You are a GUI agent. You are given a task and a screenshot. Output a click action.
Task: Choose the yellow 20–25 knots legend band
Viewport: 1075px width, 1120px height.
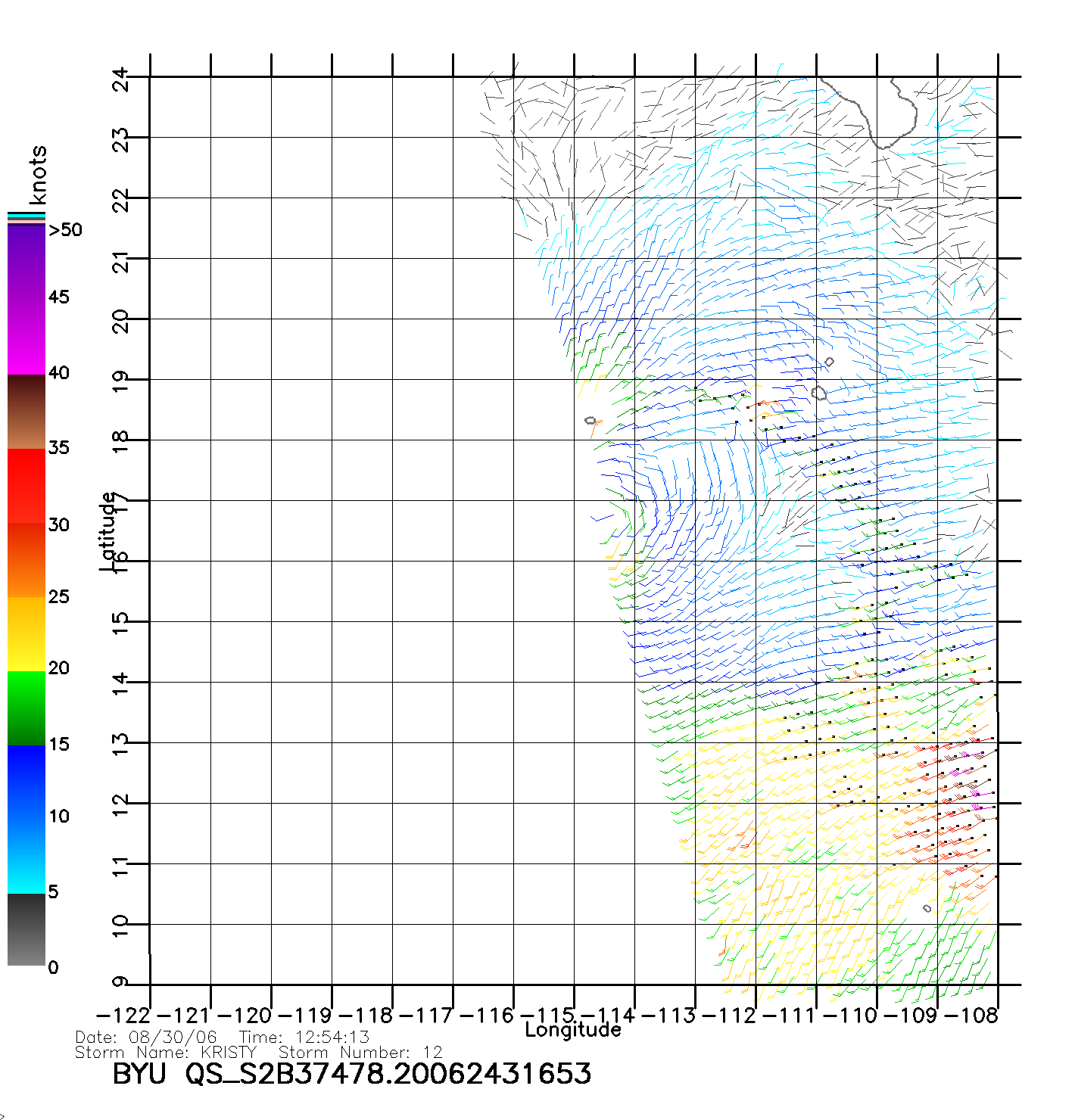pyautogui.click(x=26, y=634)
